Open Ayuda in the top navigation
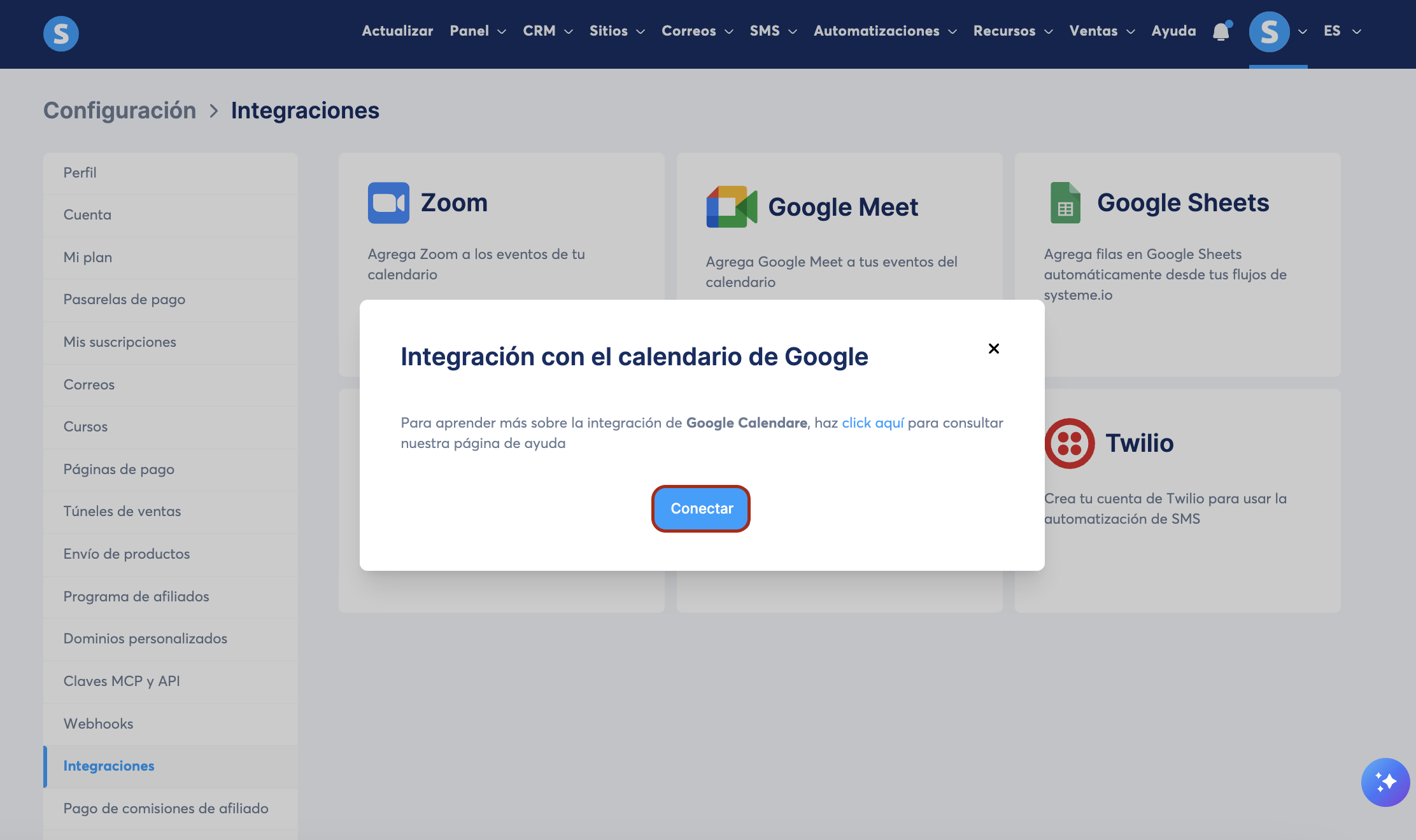This screenshot has height=840, width=1416. (x=1174, y=31)
